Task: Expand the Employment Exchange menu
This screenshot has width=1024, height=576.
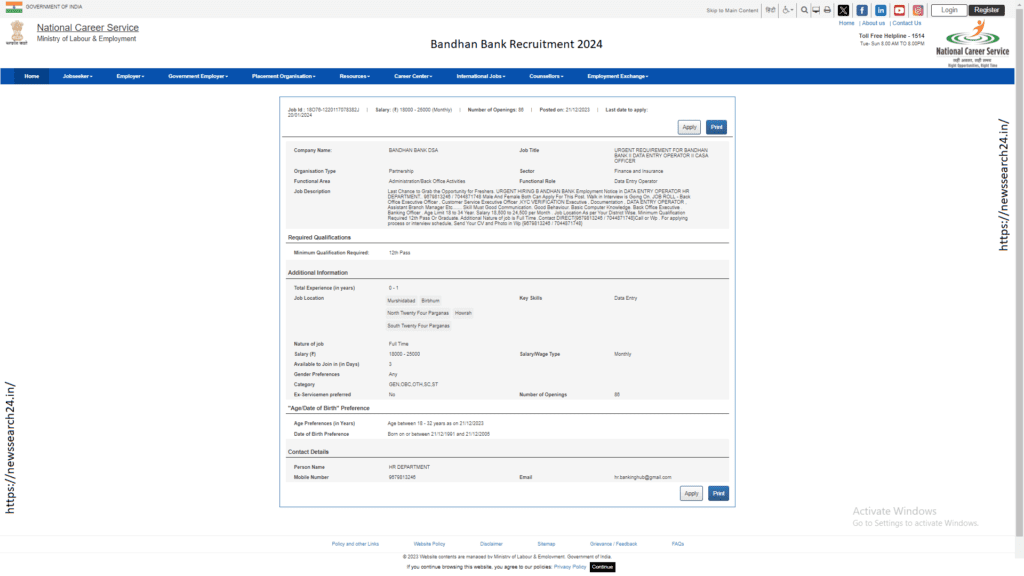Action: pyautogui.click(x=617, y=76)
